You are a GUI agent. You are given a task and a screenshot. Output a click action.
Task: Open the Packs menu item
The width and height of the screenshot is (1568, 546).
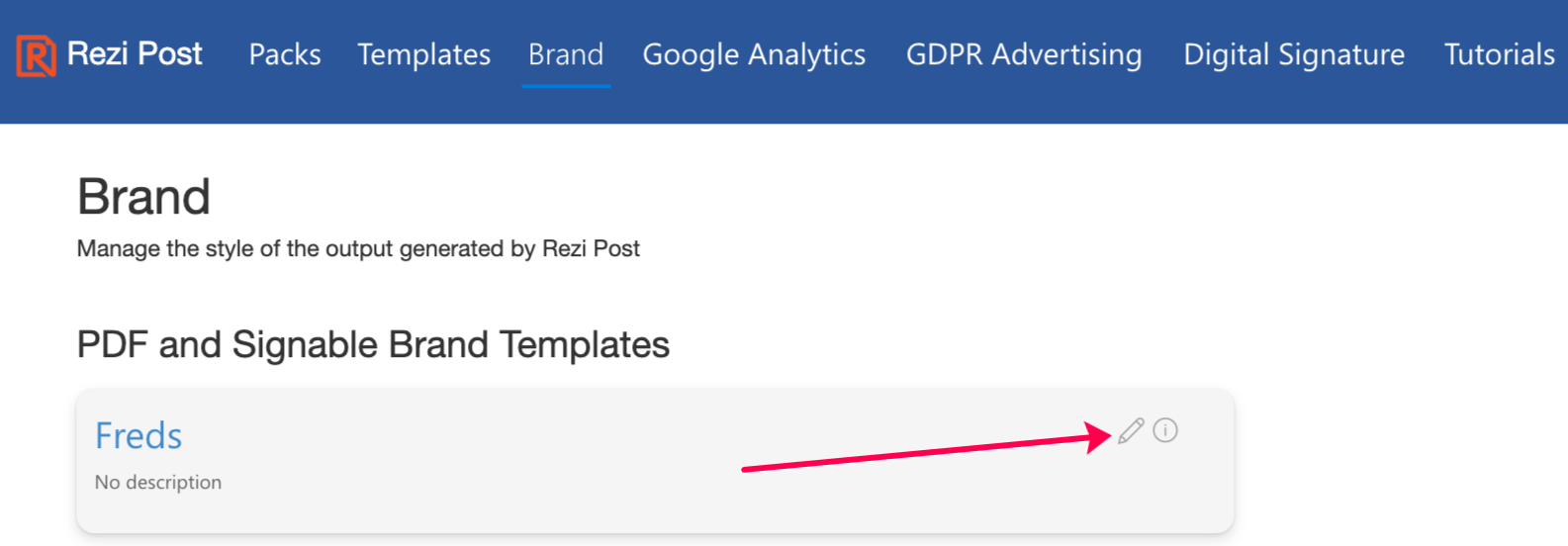[x=285, y=54]
